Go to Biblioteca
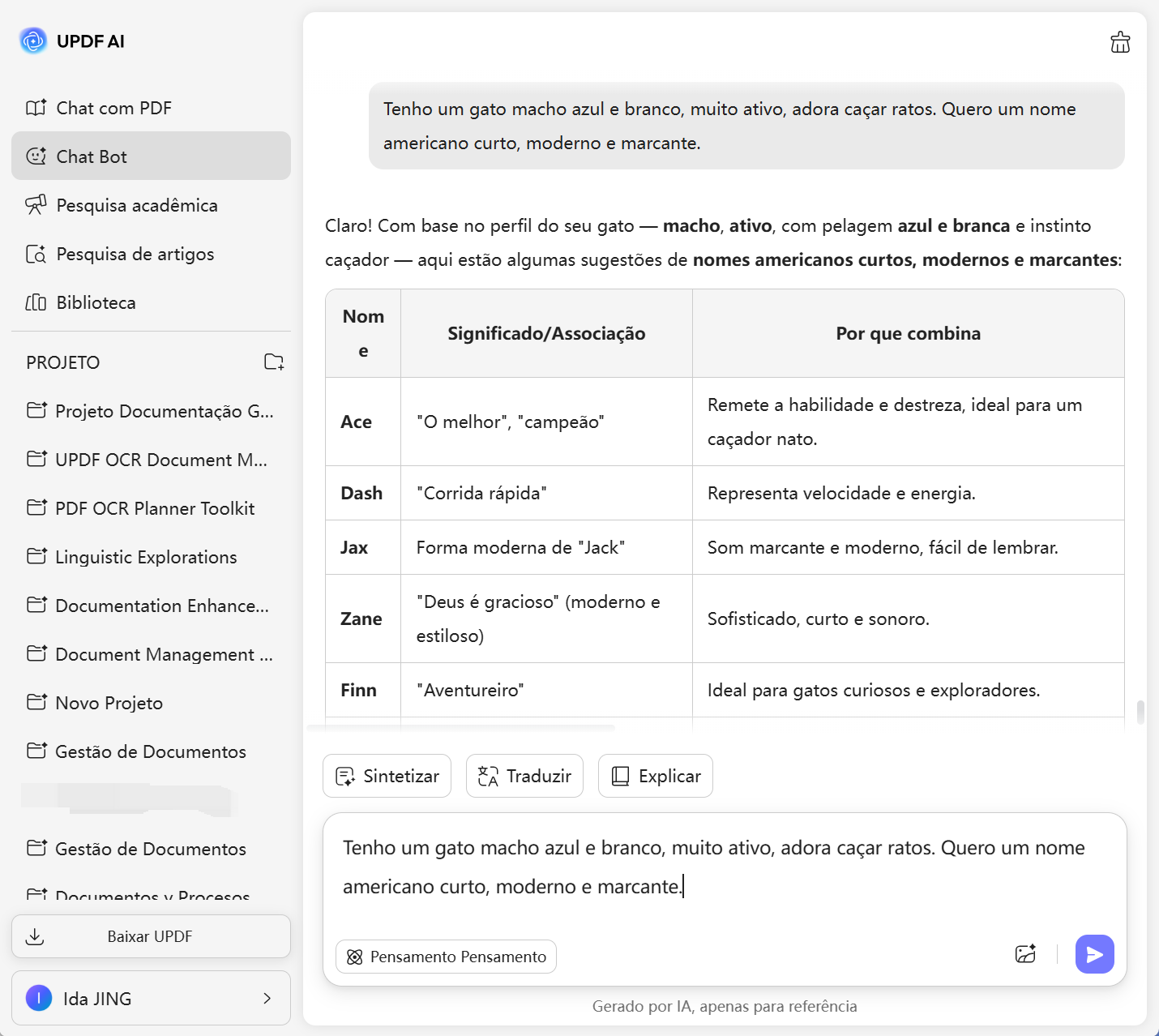Screen dimensions: 1159x1036 point(96,302)
